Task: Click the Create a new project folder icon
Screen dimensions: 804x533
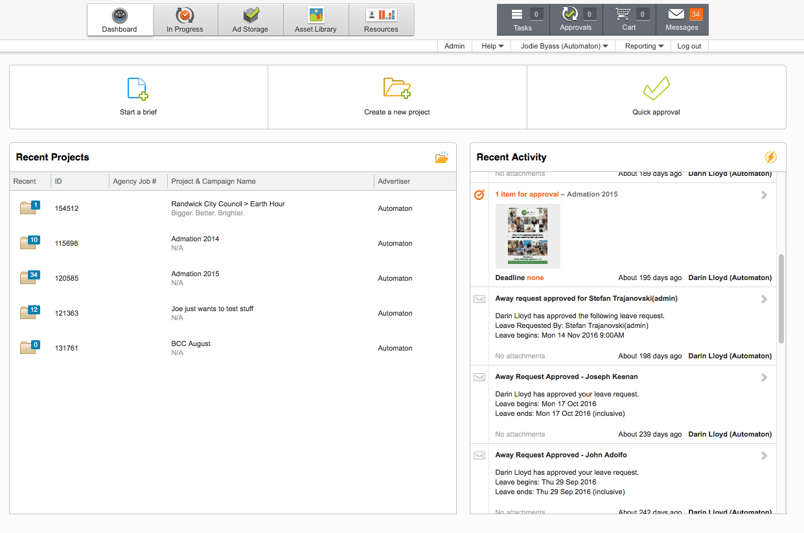Action: [x=397, y=88]
